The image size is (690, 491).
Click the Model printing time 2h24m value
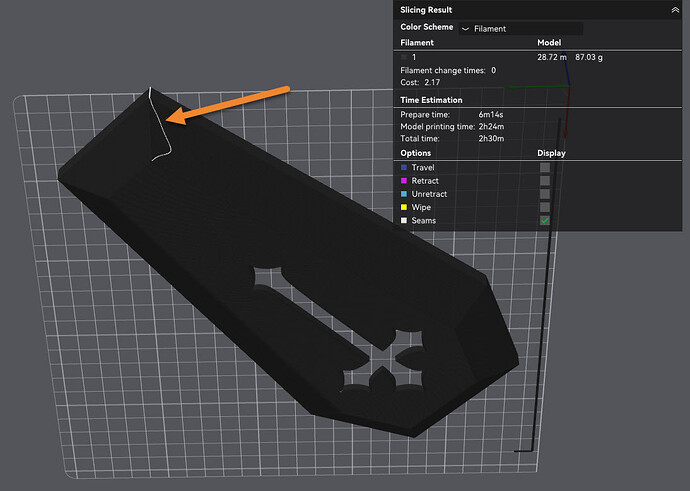coord(491,127)
